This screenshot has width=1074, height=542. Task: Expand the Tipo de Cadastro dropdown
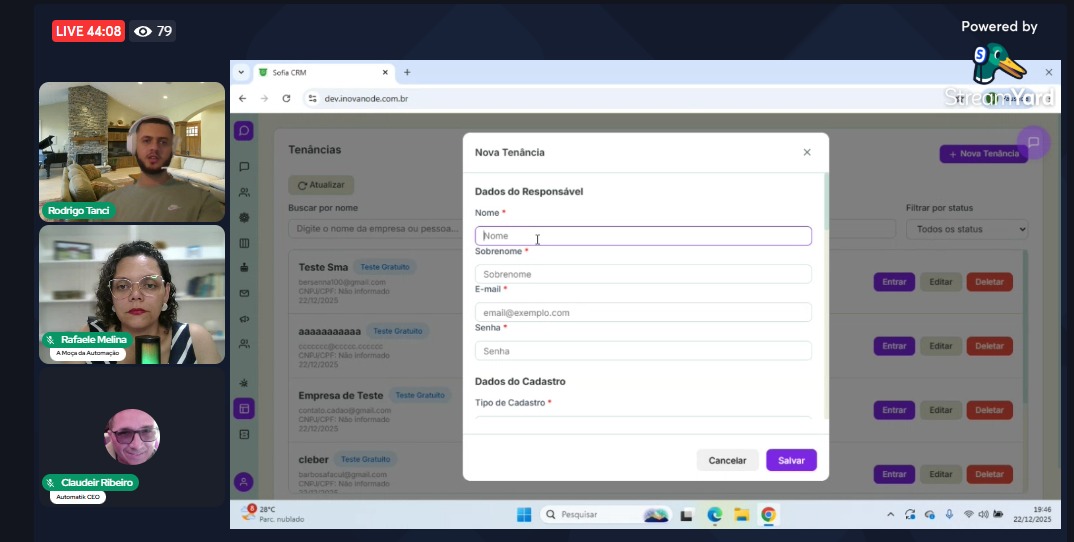[x=643, y=423]
